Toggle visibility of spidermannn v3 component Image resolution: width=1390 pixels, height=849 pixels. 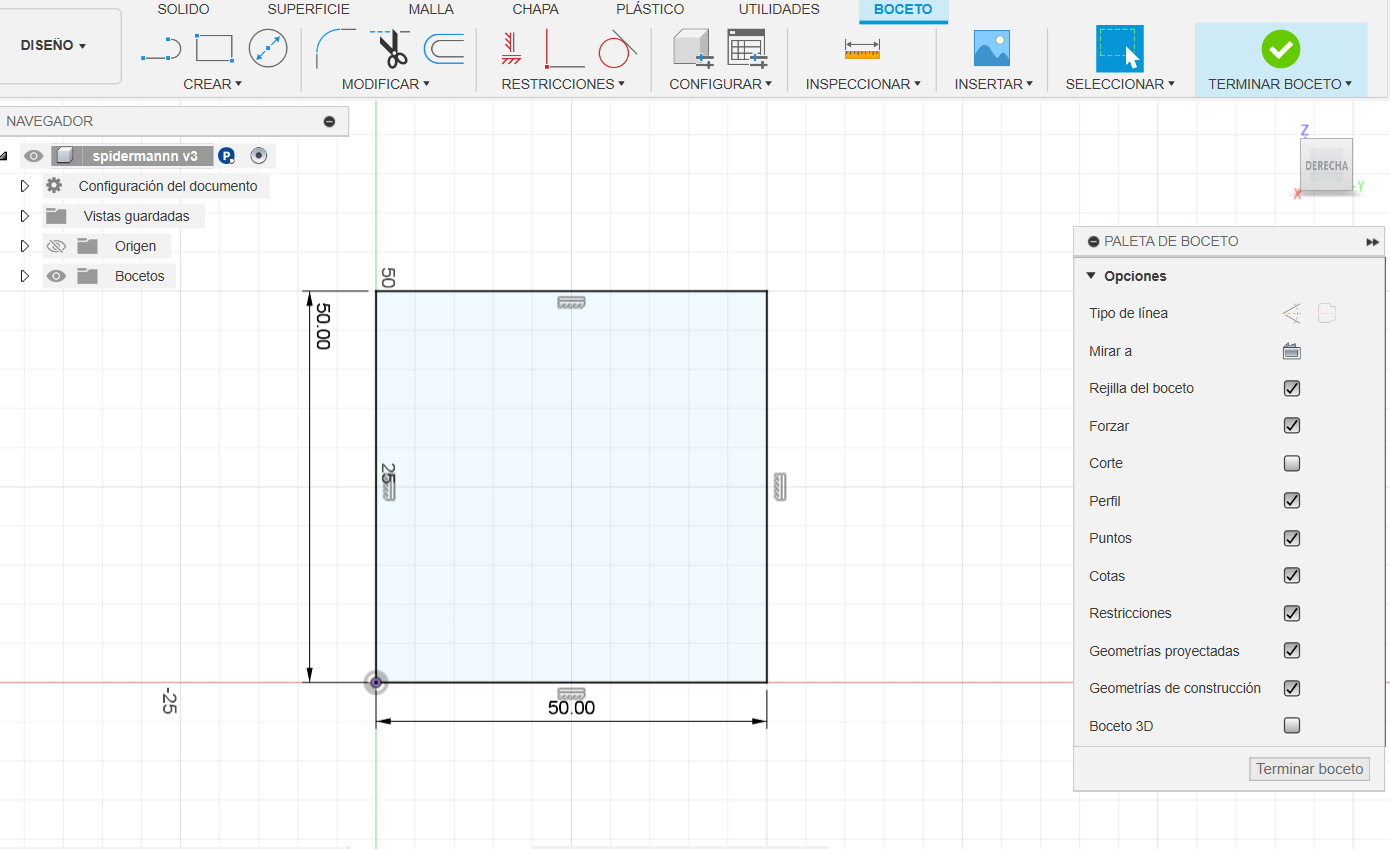pyautogui.click(x=34, y=156)
